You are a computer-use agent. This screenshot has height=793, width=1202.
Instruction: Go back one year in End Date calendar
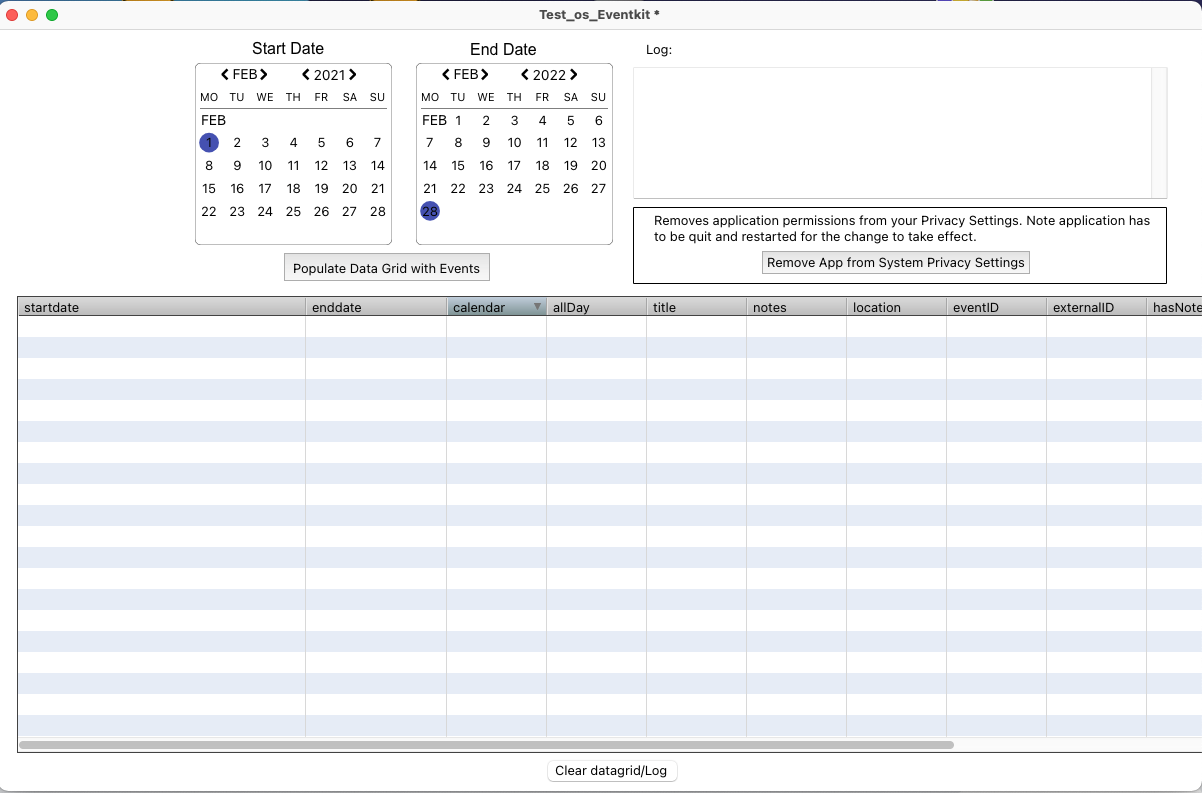tap(525, 75)
